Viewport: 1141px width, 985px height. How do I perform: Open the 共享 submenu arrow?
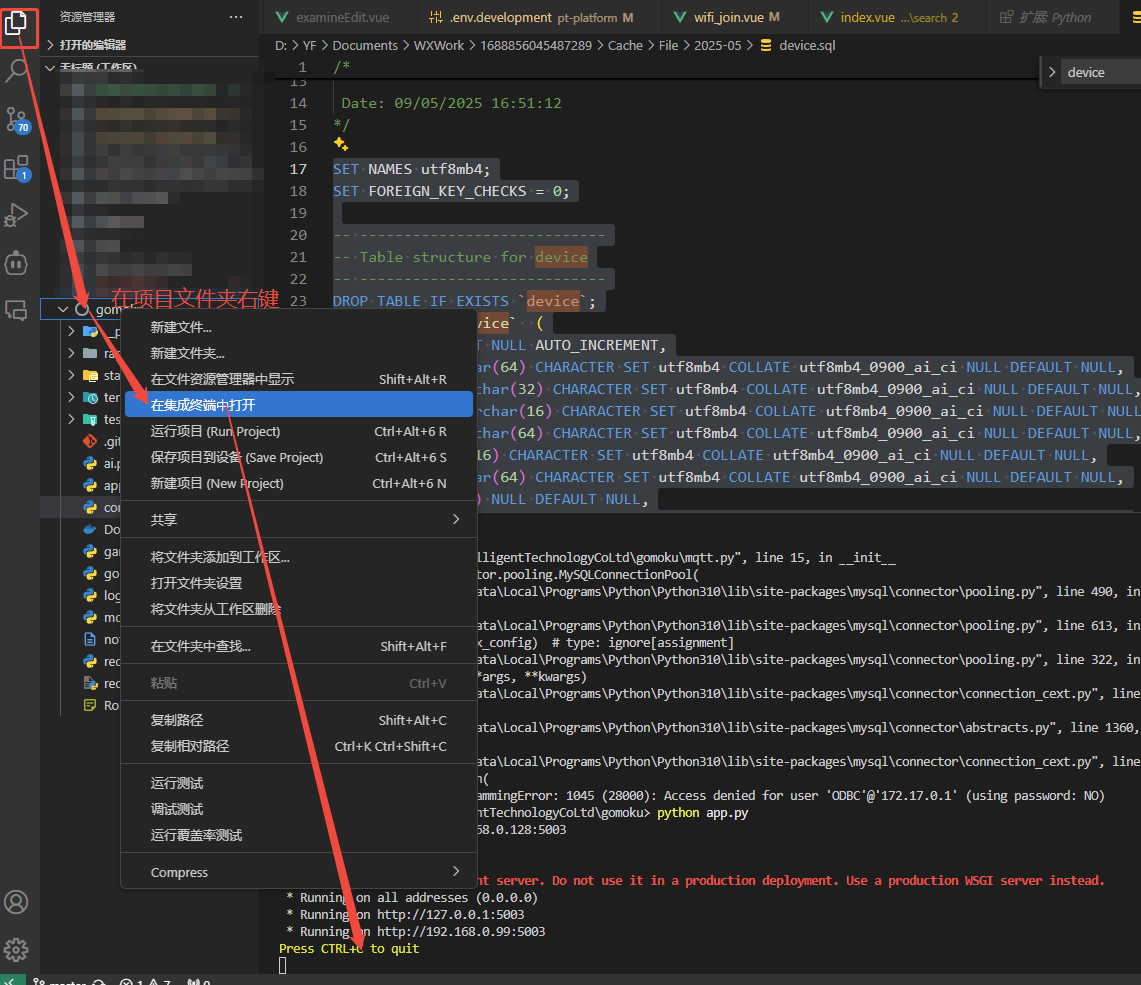pyautogui.click(x=456, y=519)
